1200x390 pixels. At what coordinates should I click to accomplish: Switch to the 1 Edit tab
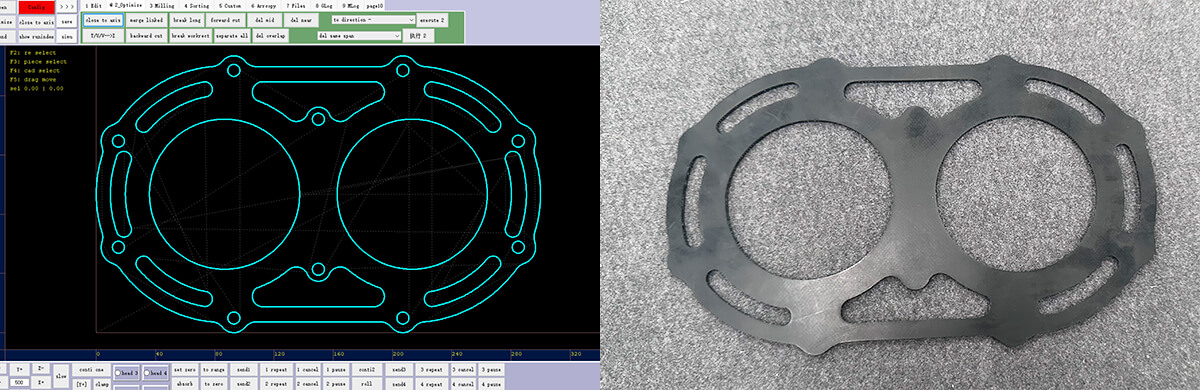94,6
